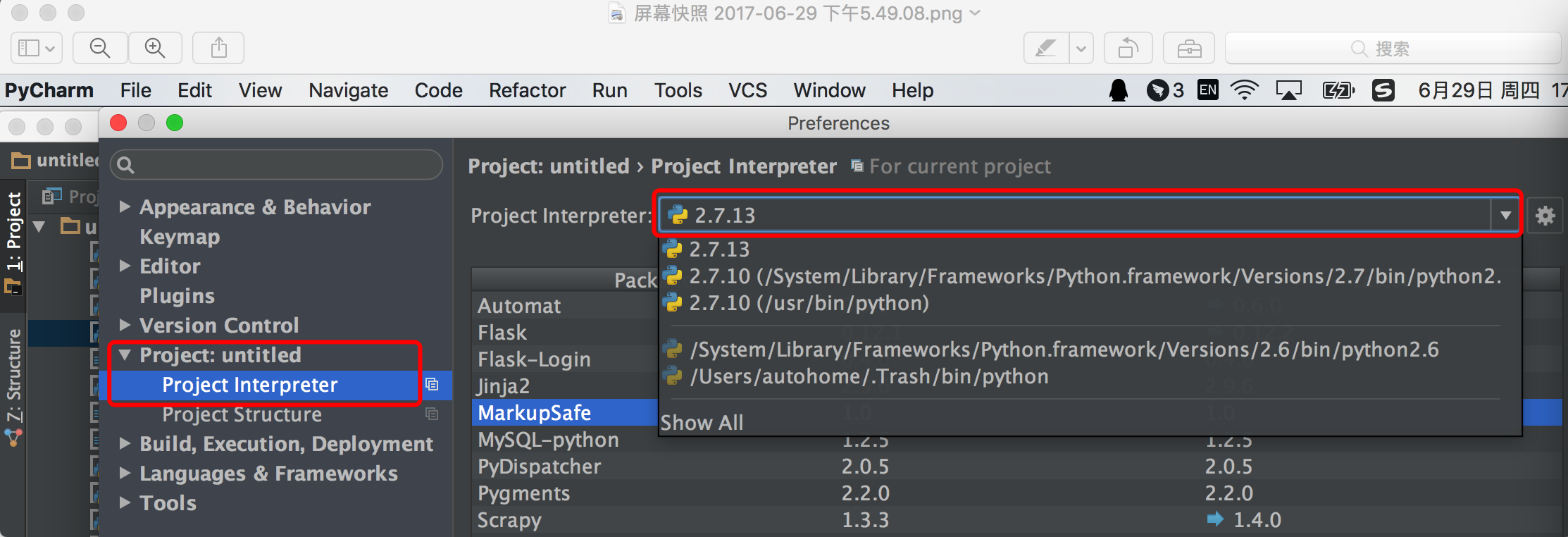Screen dimensions: 1568x537
Task: Select the Flask package row
Action: tap(502, 332)
